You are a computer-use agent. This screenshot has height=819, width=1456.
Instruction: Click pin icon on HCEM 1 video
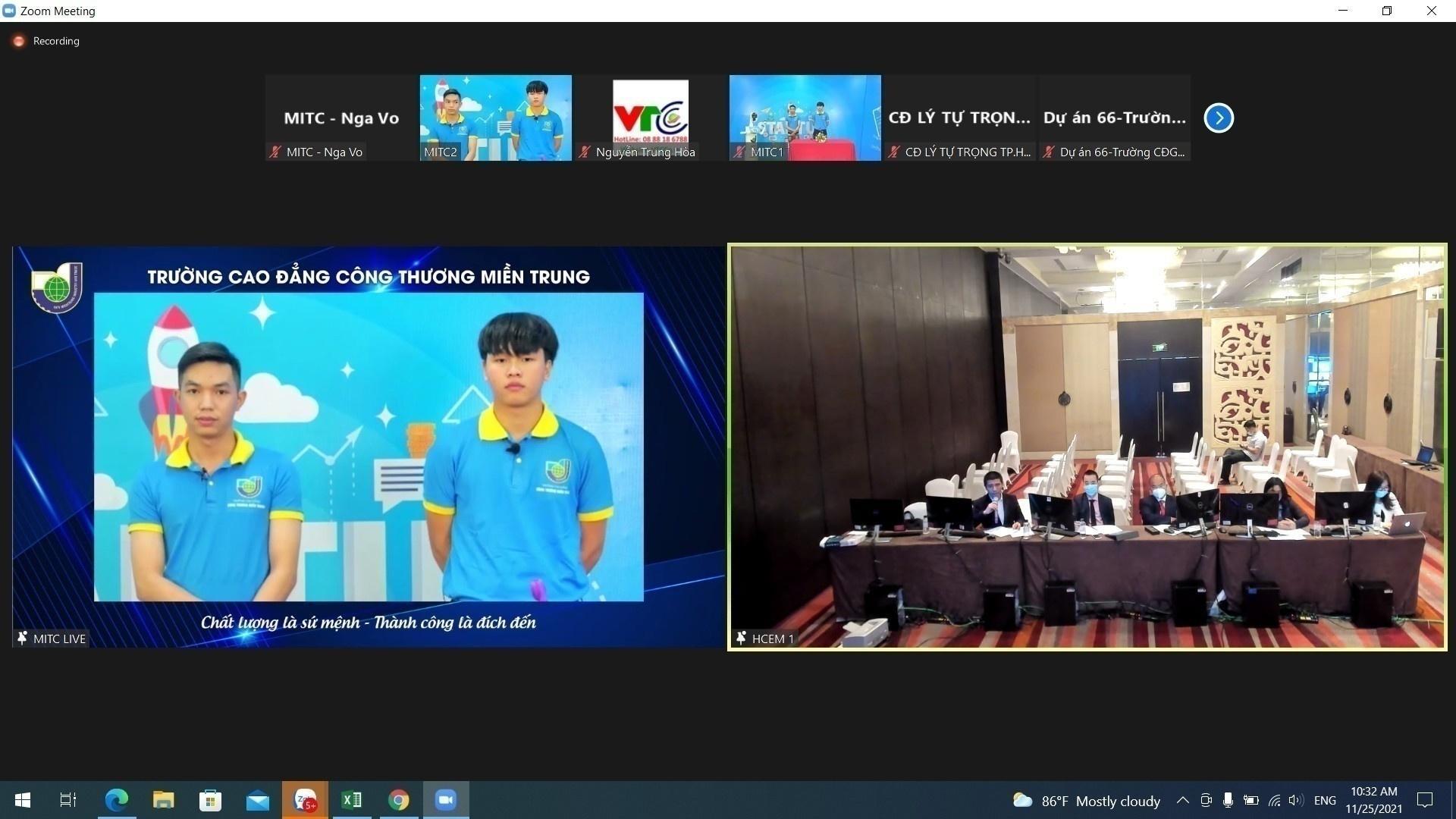point(741,638)
